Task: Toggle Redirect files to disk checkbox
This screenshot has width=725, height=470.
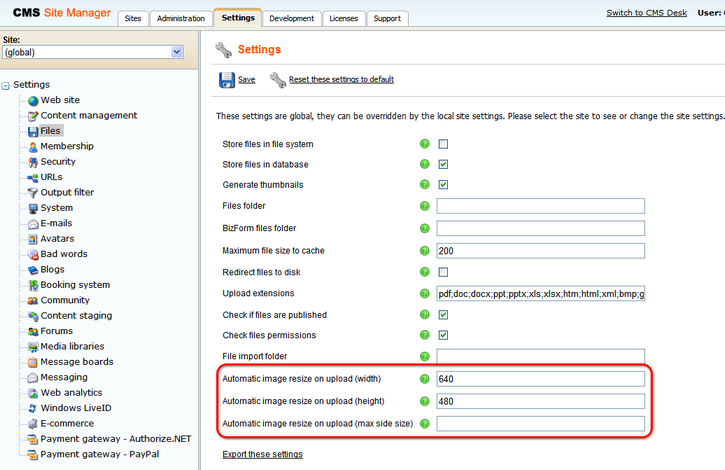Action: pyautogui.click(x=443, y=272)
